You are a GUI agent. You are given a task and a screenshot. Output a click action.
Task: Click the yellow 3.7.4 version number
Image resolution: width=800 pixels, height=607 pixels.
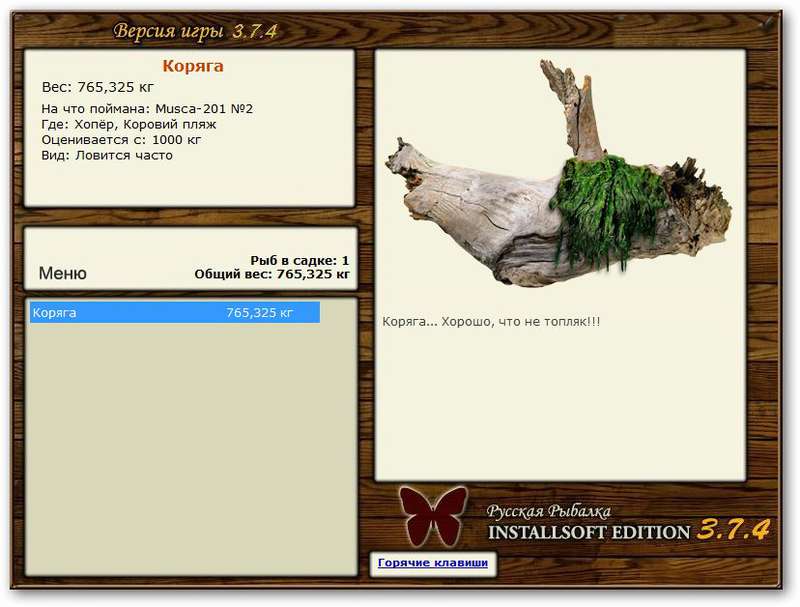(733, 529)
